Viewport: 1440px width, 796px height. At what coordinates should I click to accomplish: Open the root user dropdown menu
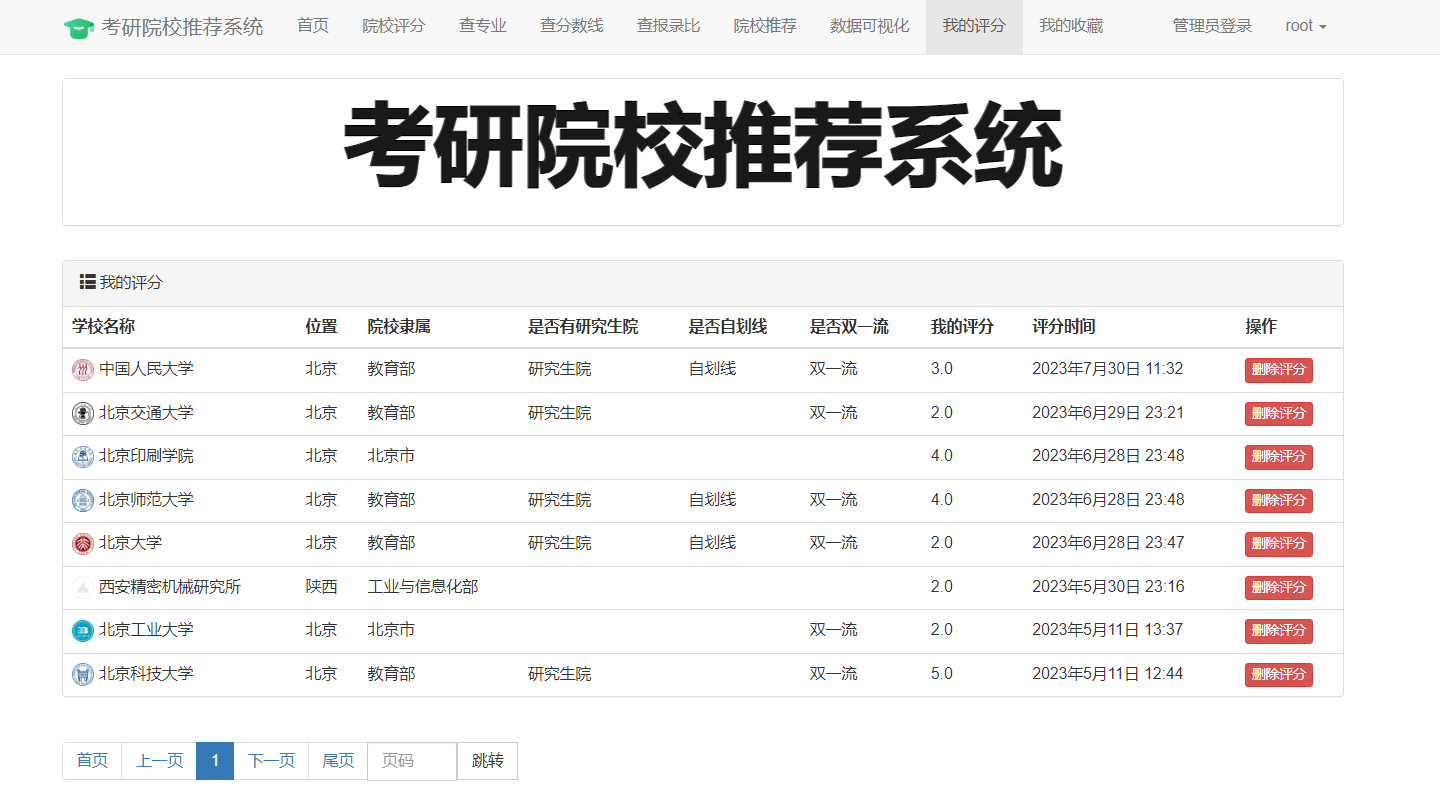(x=1306, y=27)
